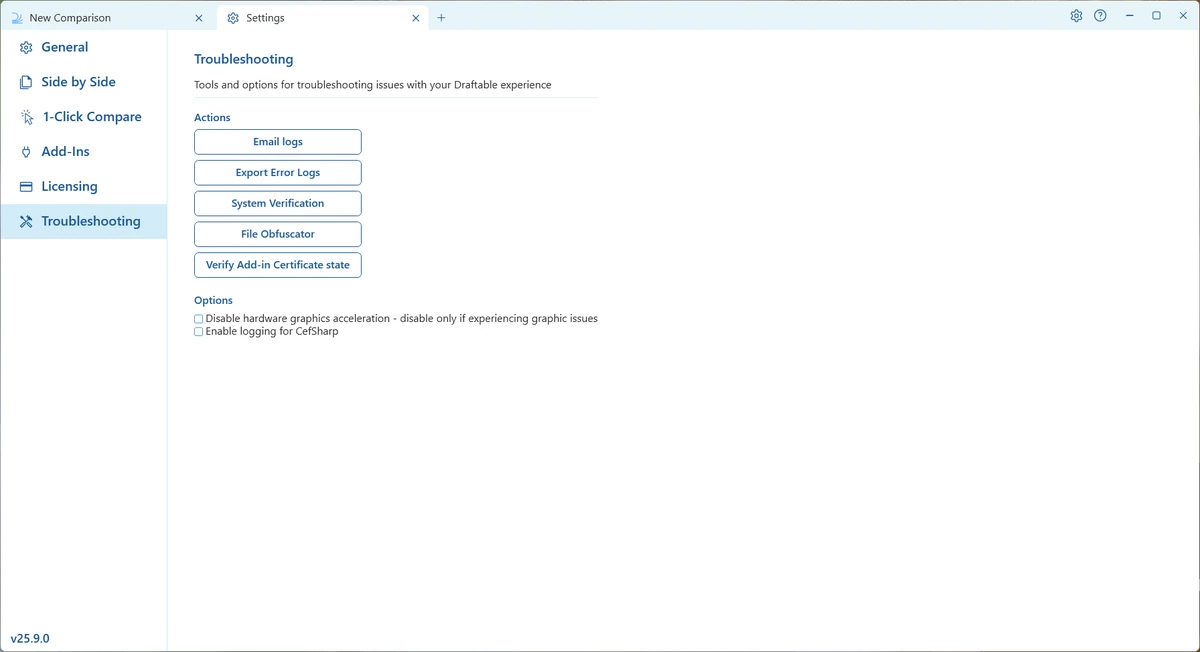Viewport: 1200px width, 652px height.
Task: Click the Email logs button
Action: pos(278,142)
